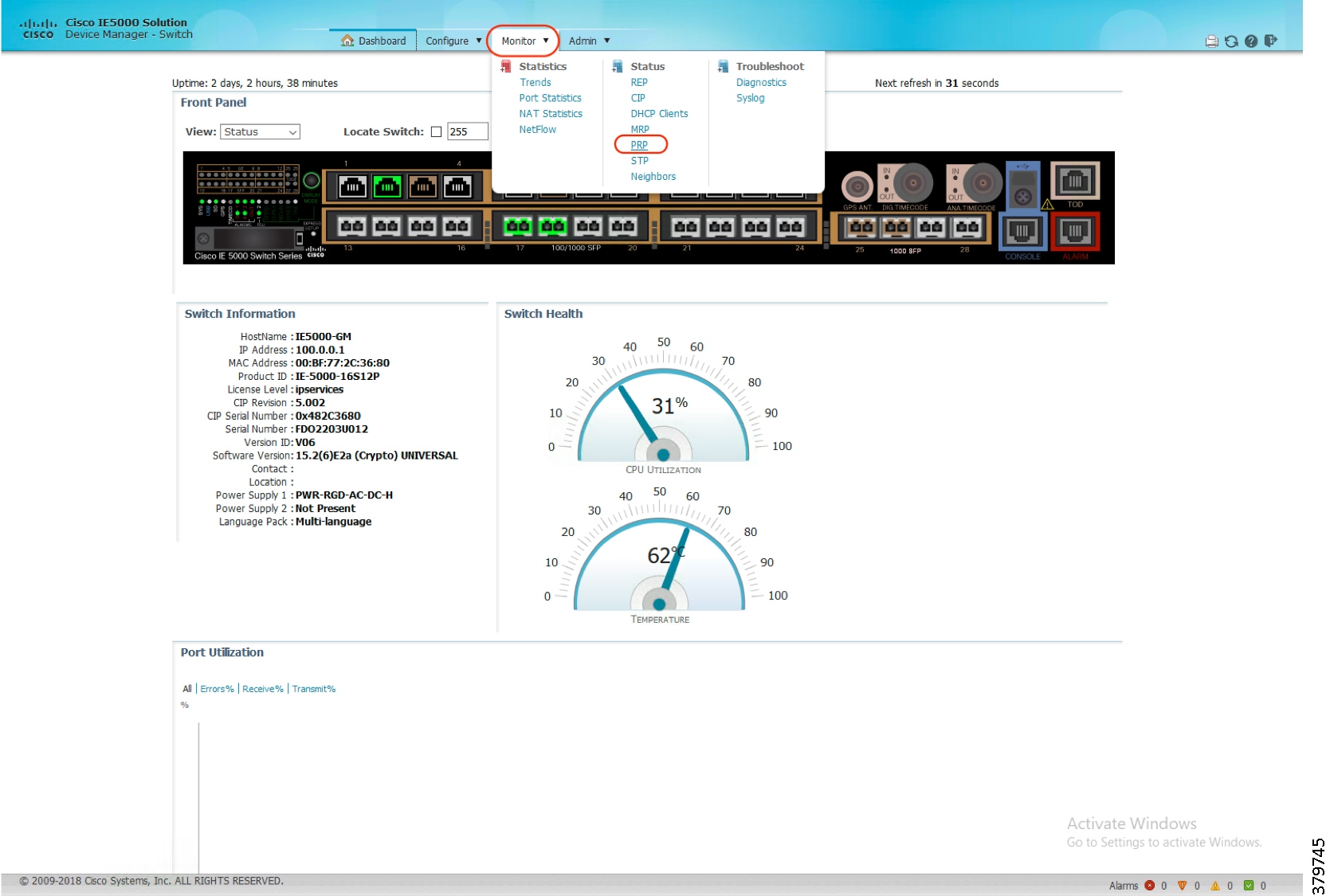
Task: Click the Errors% filter link
Action: (x=217, y=689)
